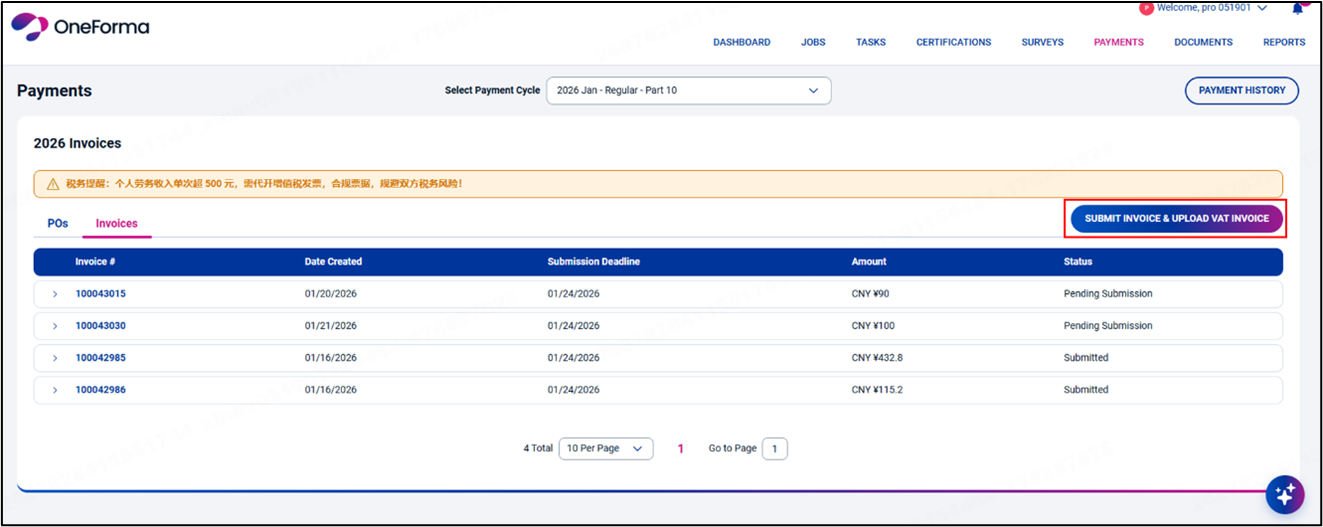Open the notifications bell icon
Screen dimensions: 1323x527
1298,8
